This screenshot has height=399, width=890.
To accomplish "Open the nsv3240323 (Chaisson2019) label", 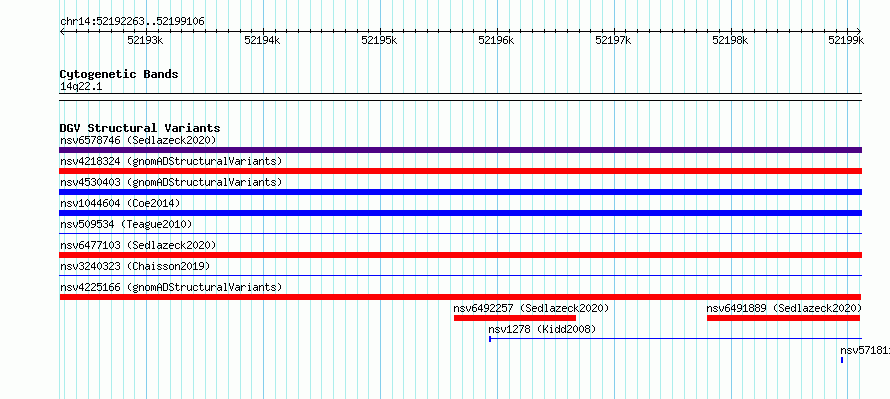I will click(135, 266).
